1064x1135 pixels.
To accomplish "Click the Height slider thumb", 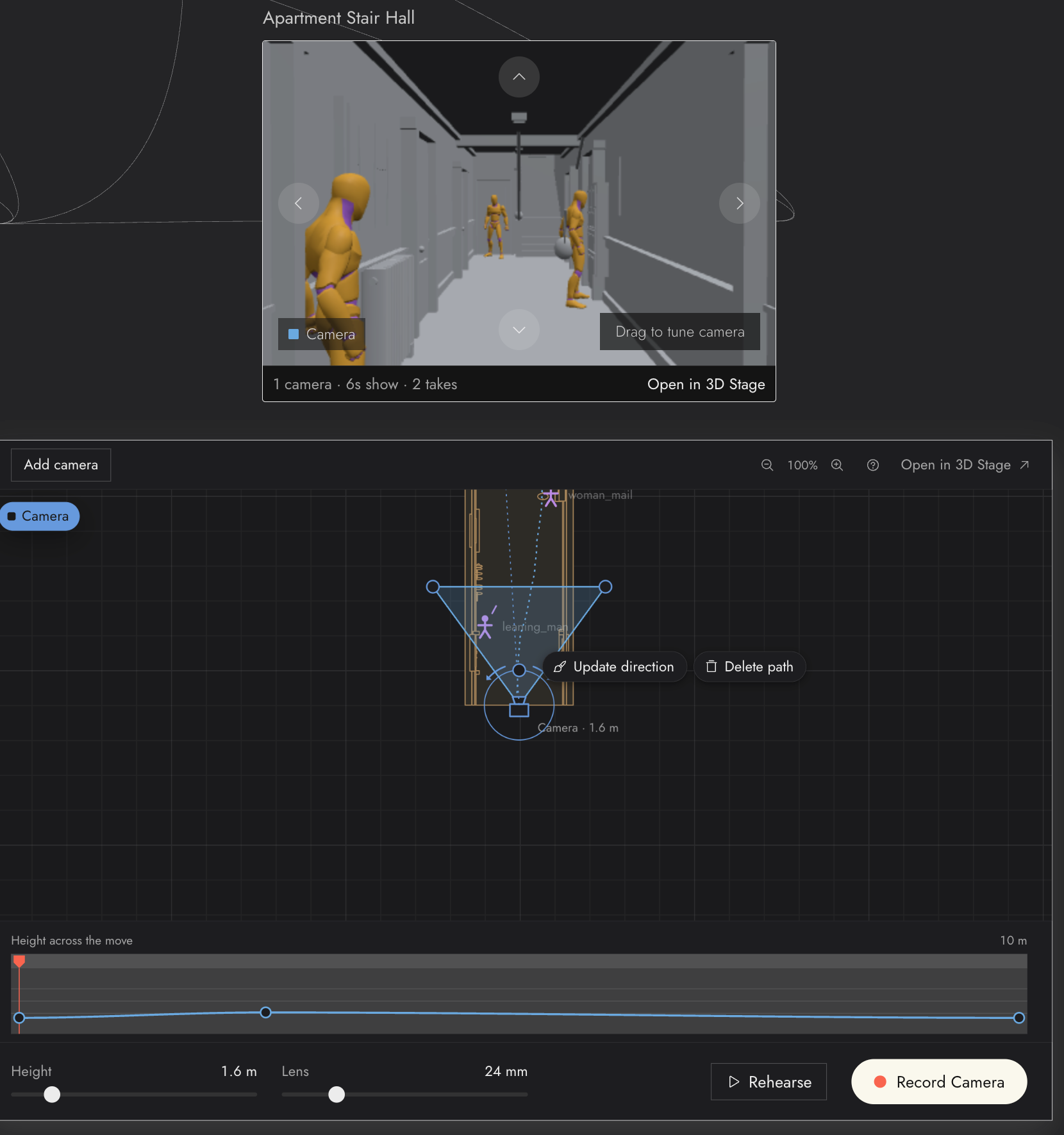I will click(x=52, y=1095).
